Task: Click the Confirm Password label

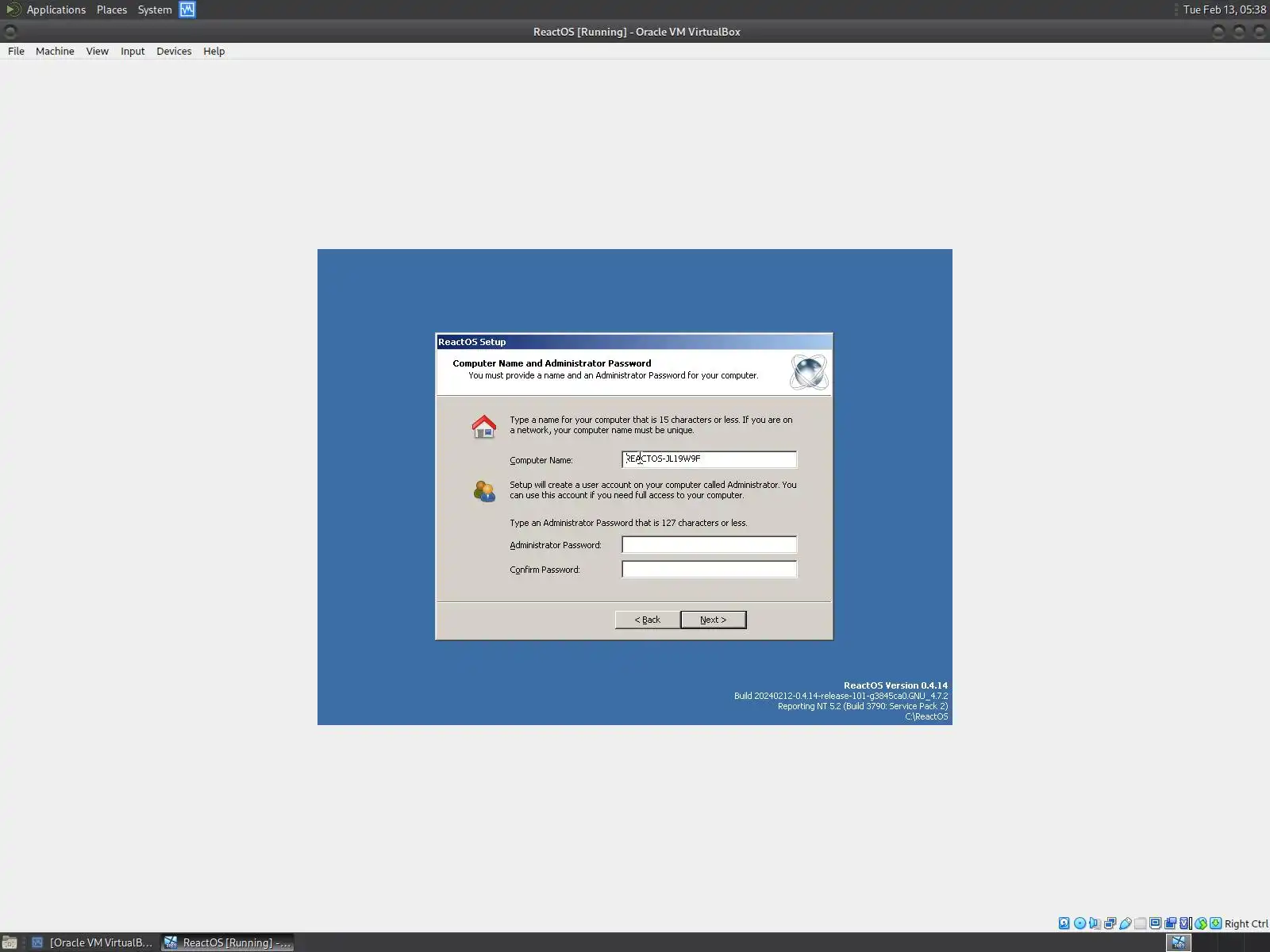Action: pos(545,570)
